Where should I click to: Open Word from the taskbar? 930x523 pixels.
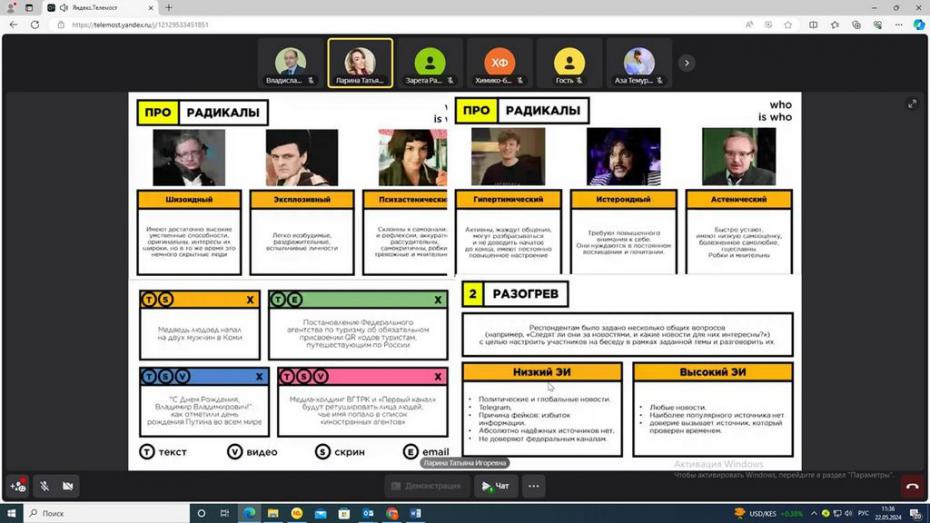pos(415,513)
